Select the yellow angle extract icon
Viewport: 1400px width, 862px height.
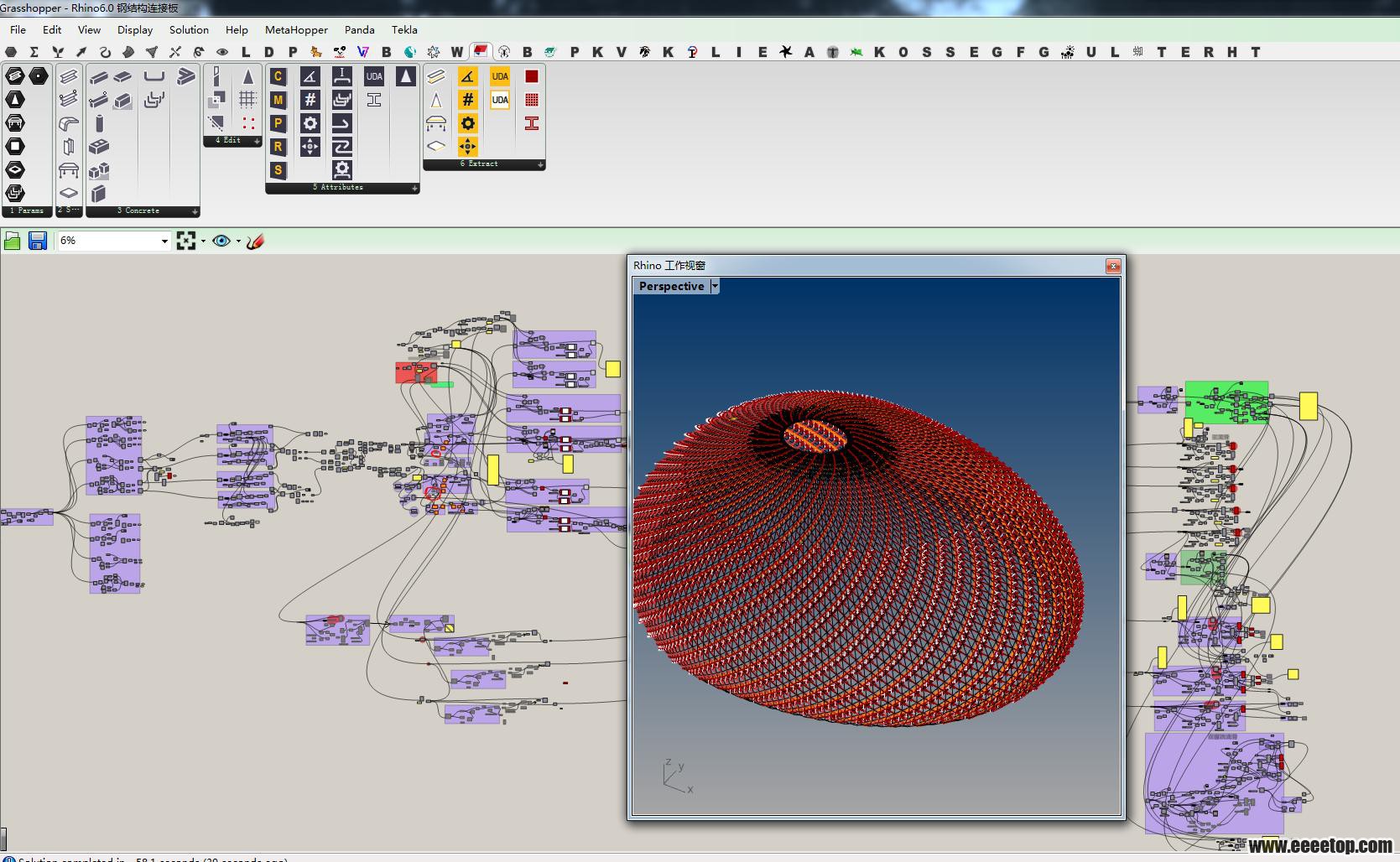point(468,76)
